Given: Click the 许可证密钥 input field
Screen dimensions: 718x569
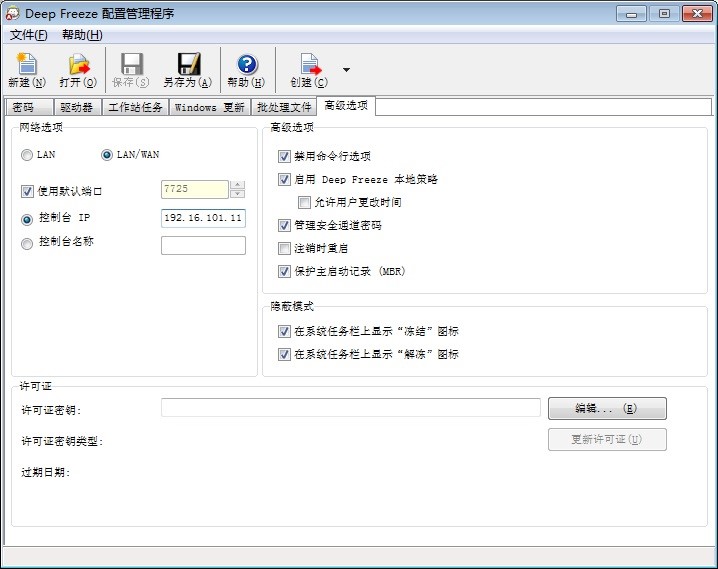Looking at the screenshot, I should pyautogui.click(x=351, y=407).
